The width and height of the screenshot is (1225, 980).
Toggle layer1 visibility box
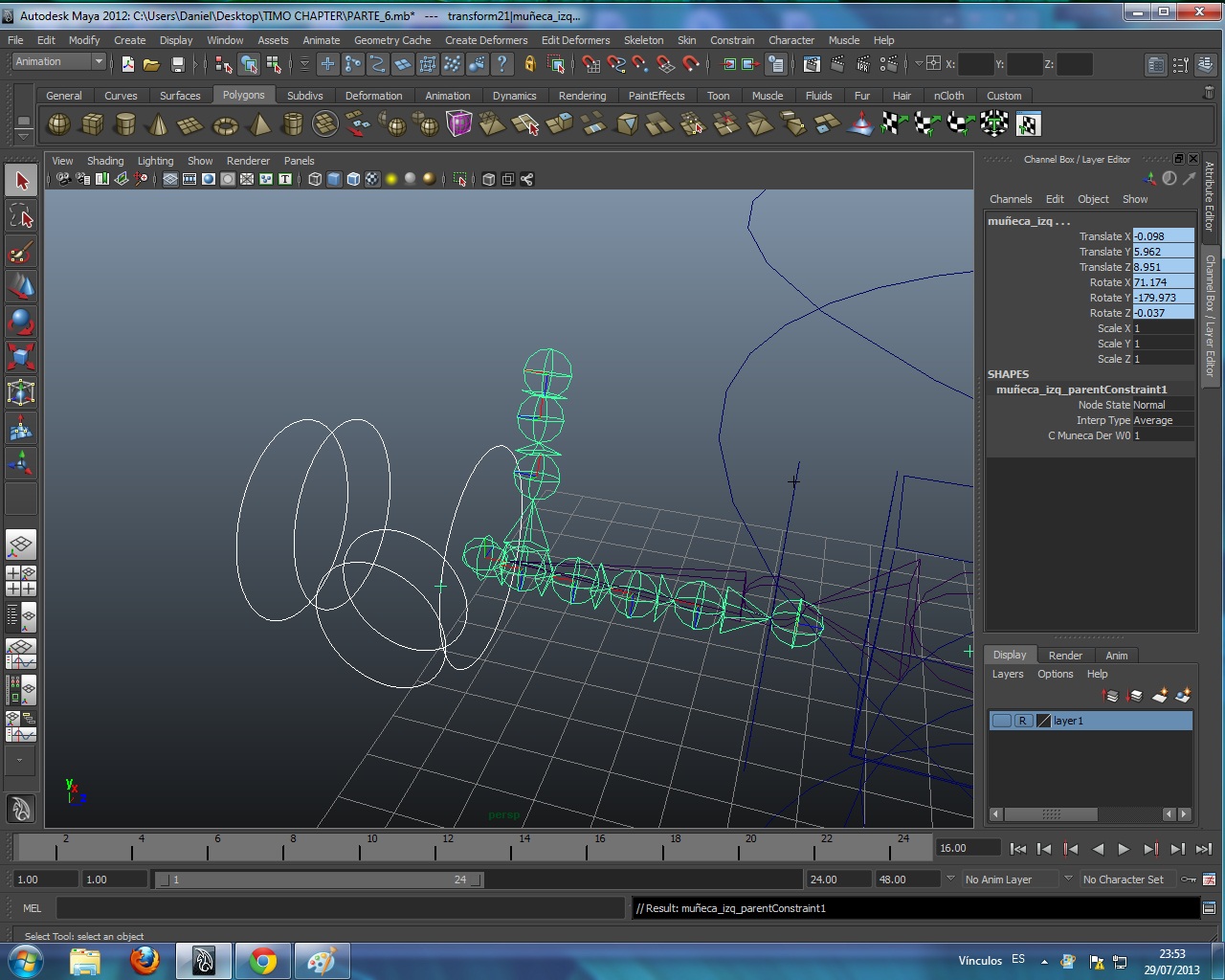point(1001,721)
